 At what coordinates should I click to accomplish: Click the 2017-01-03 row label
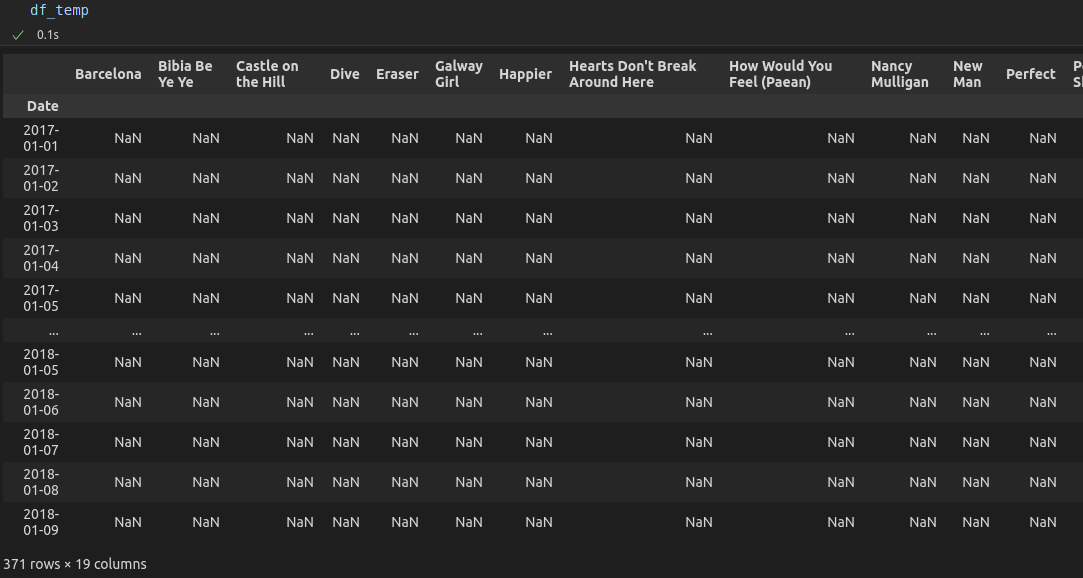41,218
